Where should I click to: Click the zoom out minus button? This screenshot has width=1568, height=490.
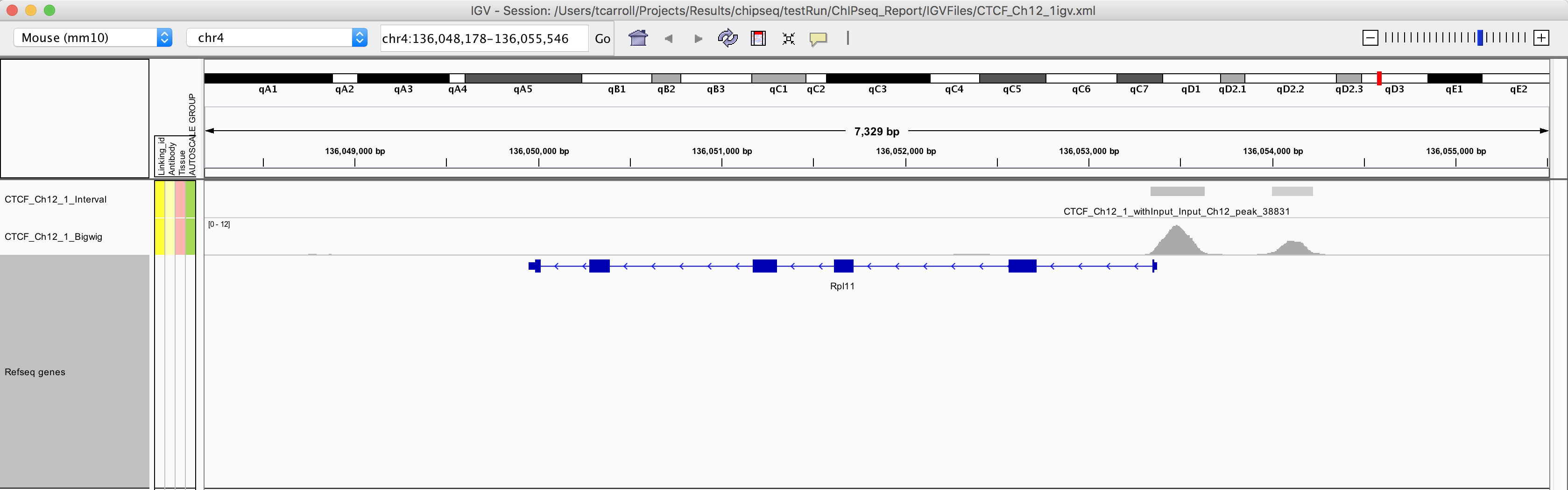1370,38
